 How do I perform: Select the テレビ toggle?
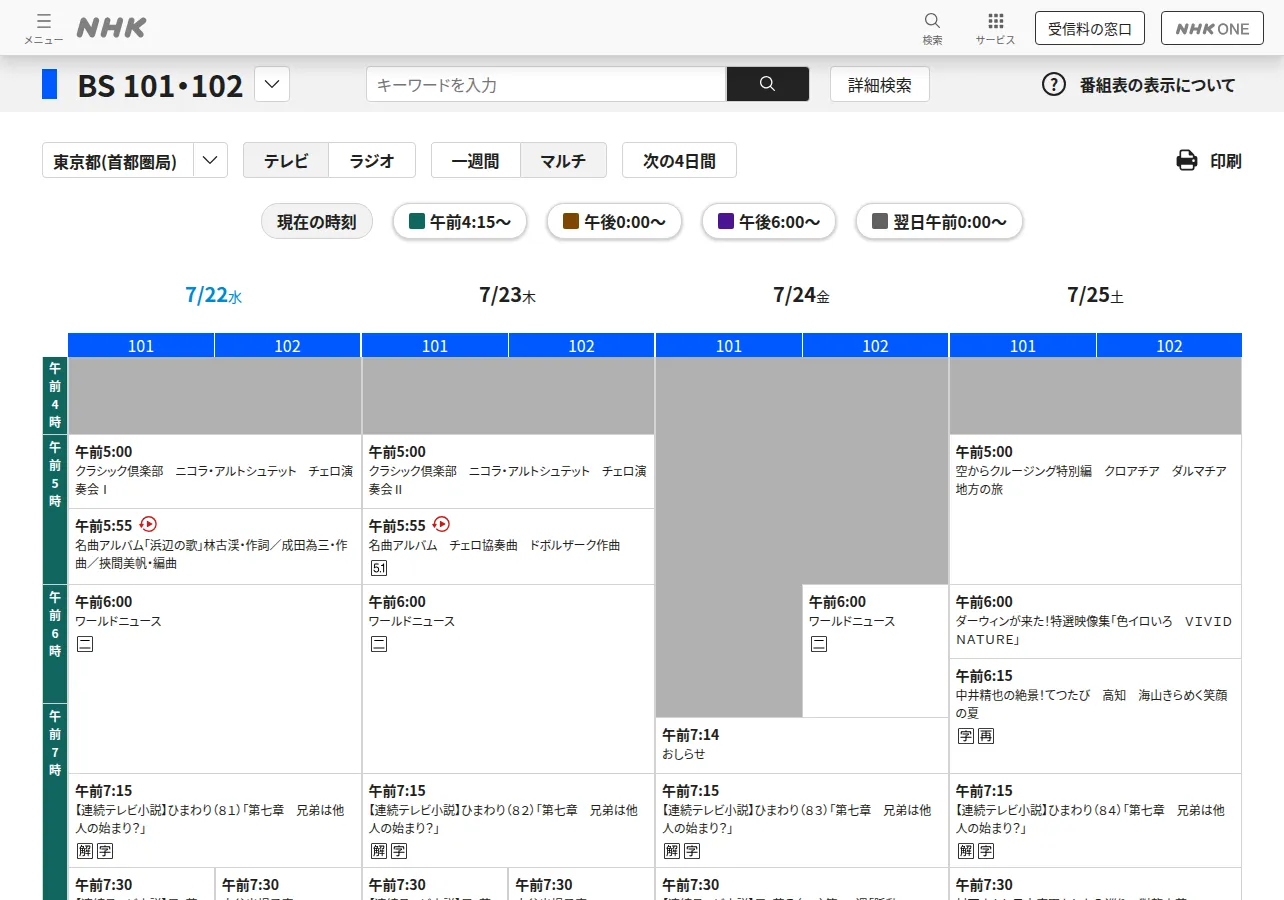pyautogui.click(x=286, y=160)
